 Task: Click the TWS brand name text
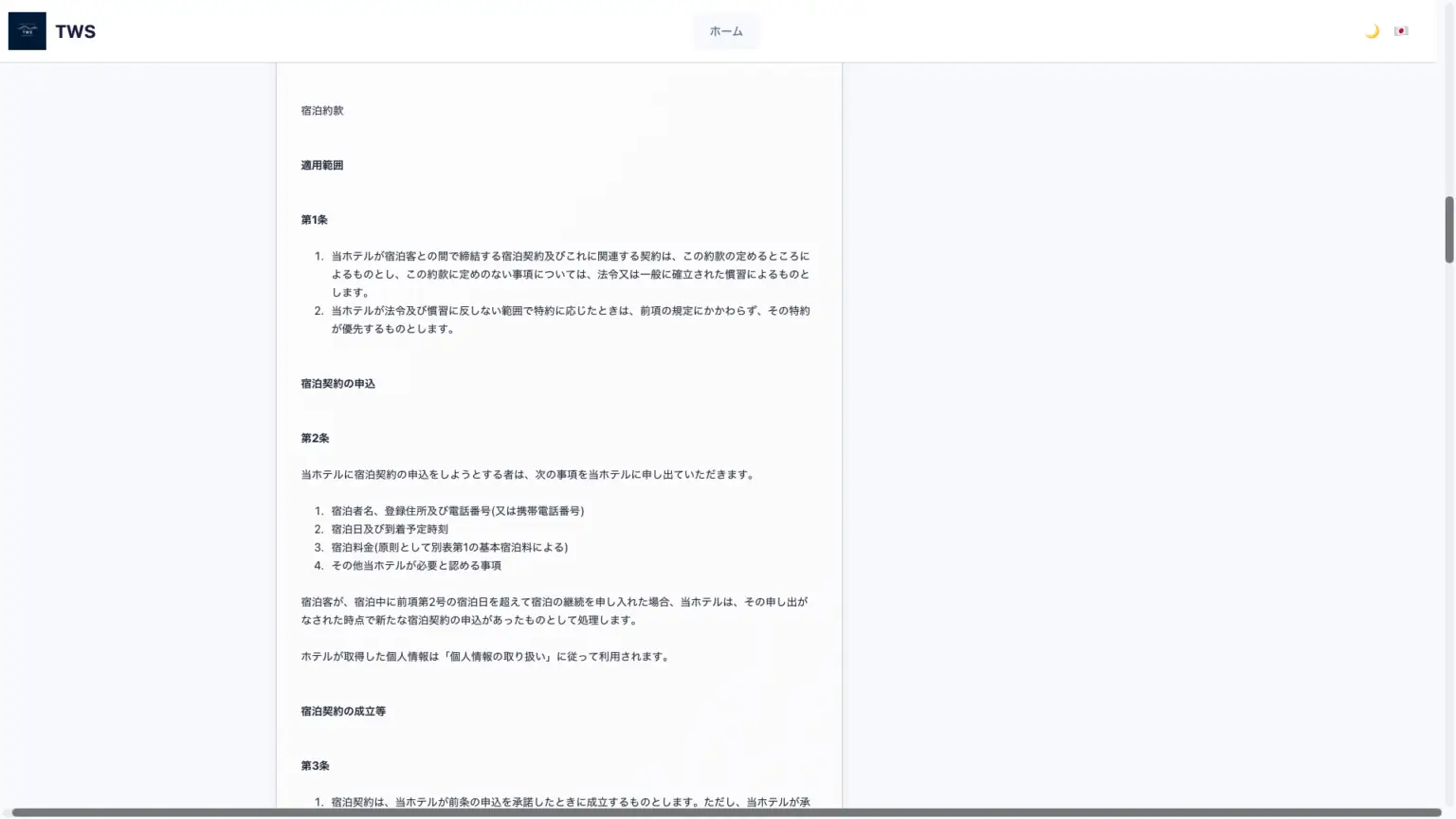coord(75,31)
